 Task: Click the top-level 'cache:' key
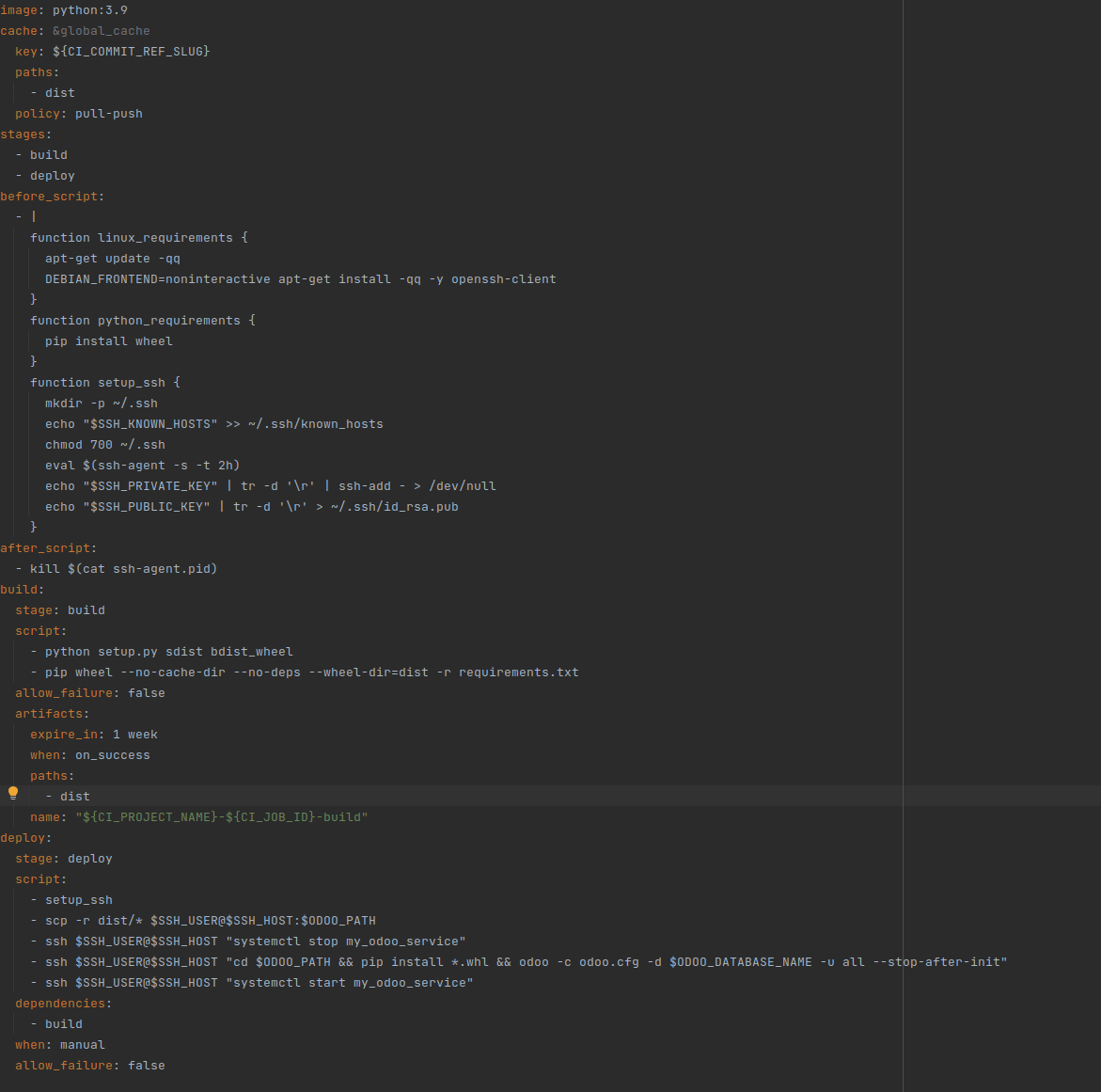pos(23,31)
